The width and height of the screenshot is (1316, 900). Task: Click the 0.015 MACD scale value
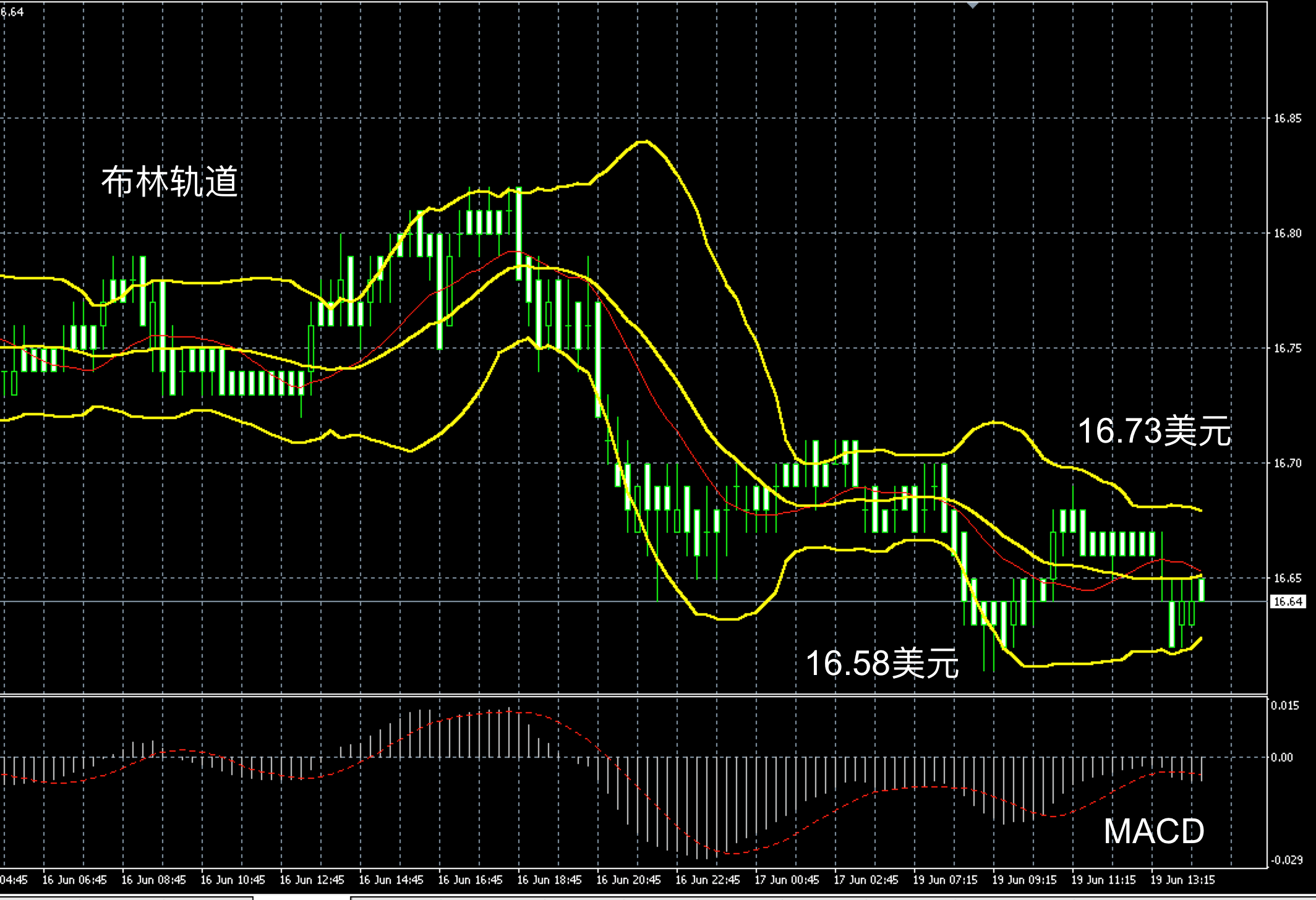(1285, 705)
